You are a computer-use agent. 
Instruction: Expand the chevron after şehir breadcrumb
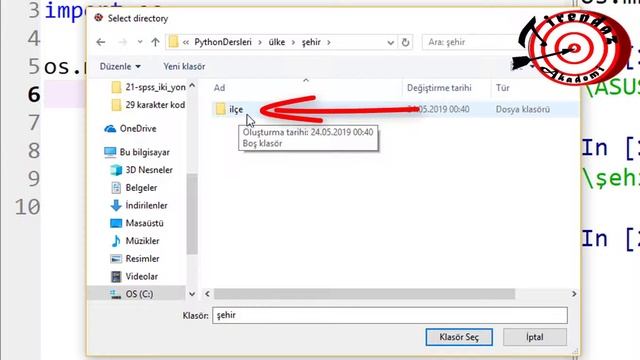point(329,42)
